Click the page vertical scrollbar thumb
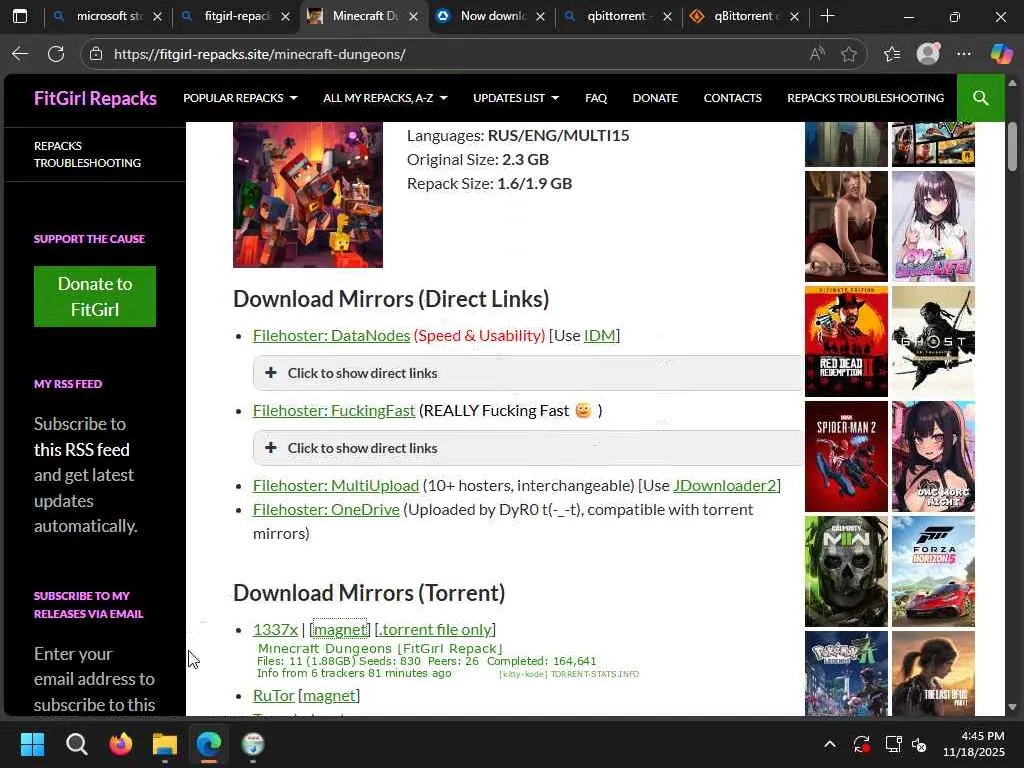1024x768 pixels. coord(1012,146)
